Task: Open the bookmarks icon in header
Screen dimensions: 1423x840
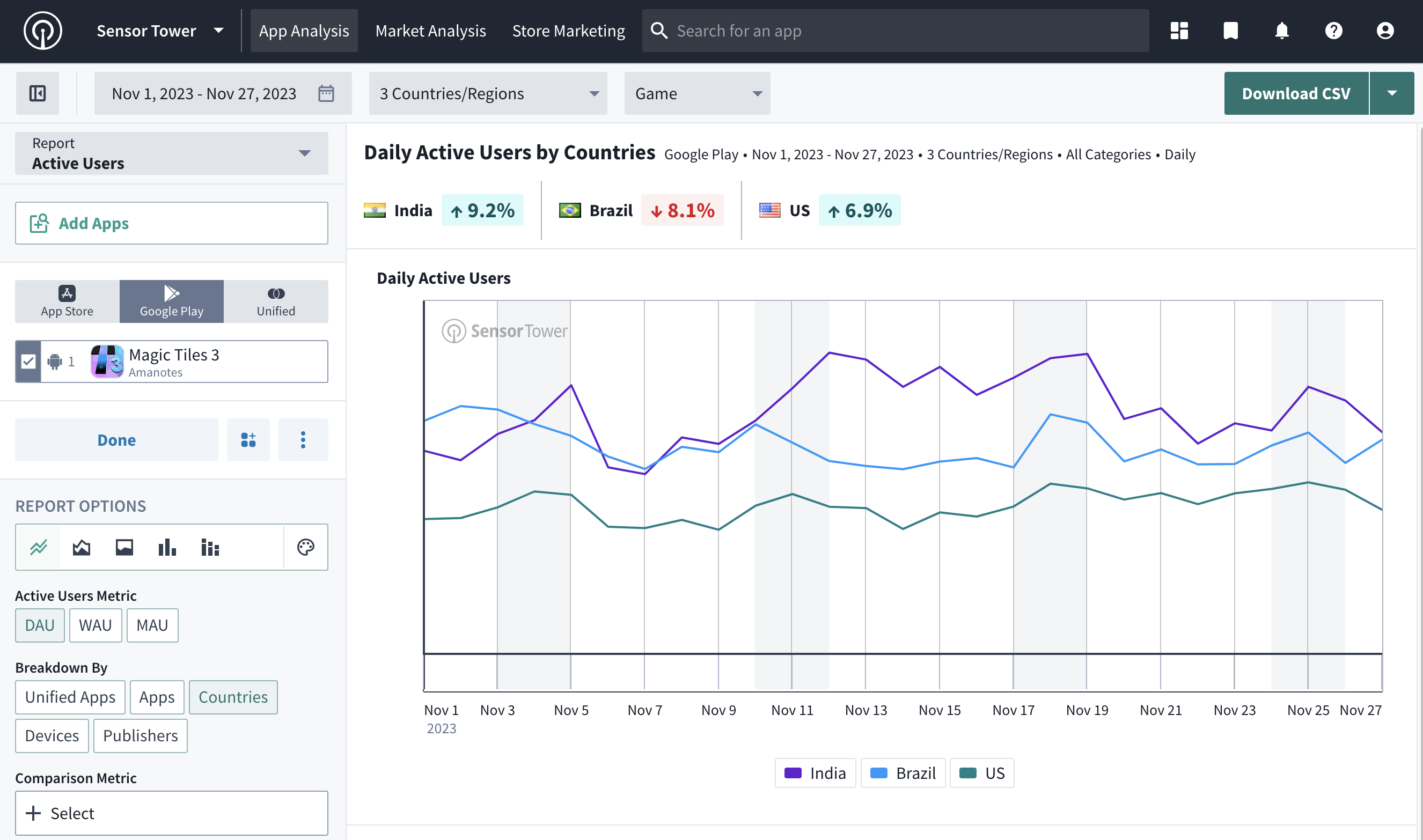Action: (x=1230, y=31)
